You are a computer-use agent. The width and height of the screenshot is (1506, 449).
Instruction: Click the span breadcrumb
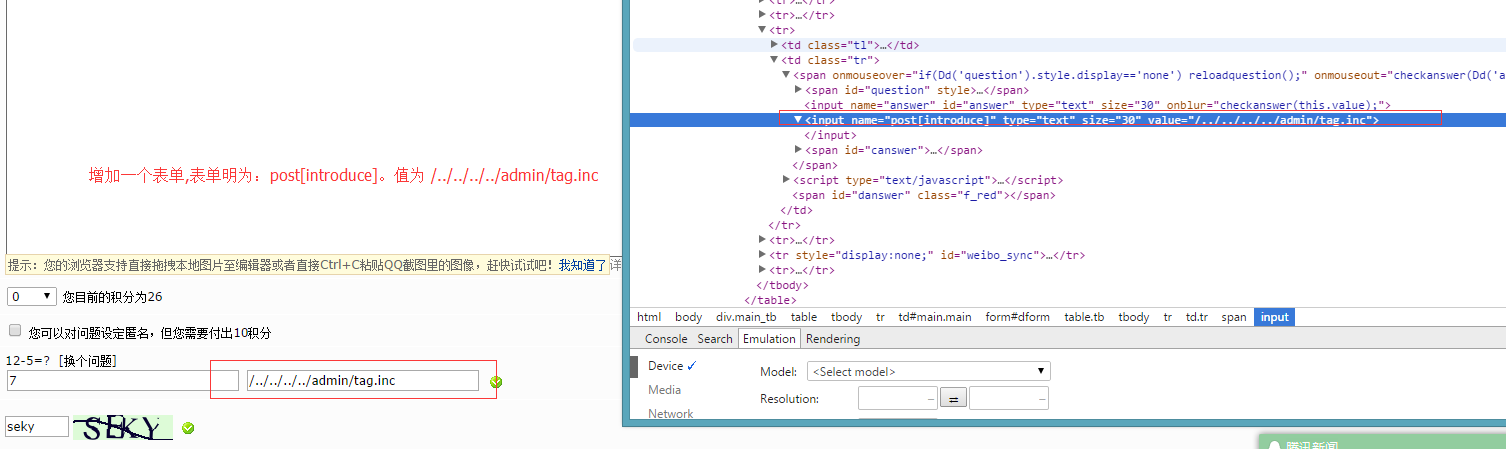[1234, 317]
